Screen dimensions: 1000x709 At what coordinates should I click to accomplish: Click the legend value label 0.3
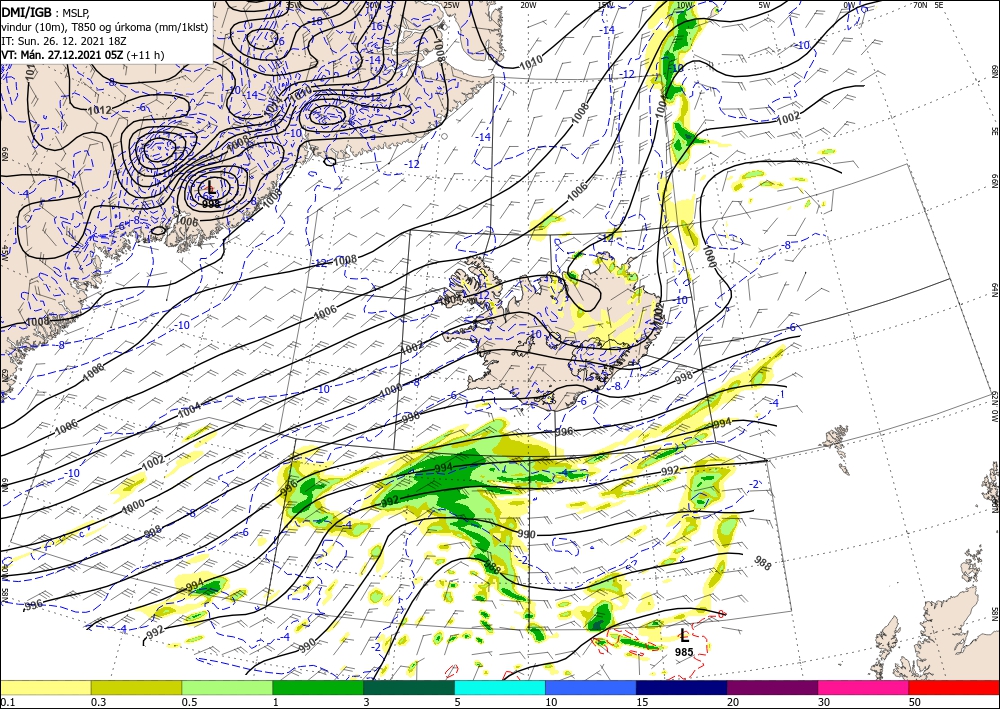(98, 702)
